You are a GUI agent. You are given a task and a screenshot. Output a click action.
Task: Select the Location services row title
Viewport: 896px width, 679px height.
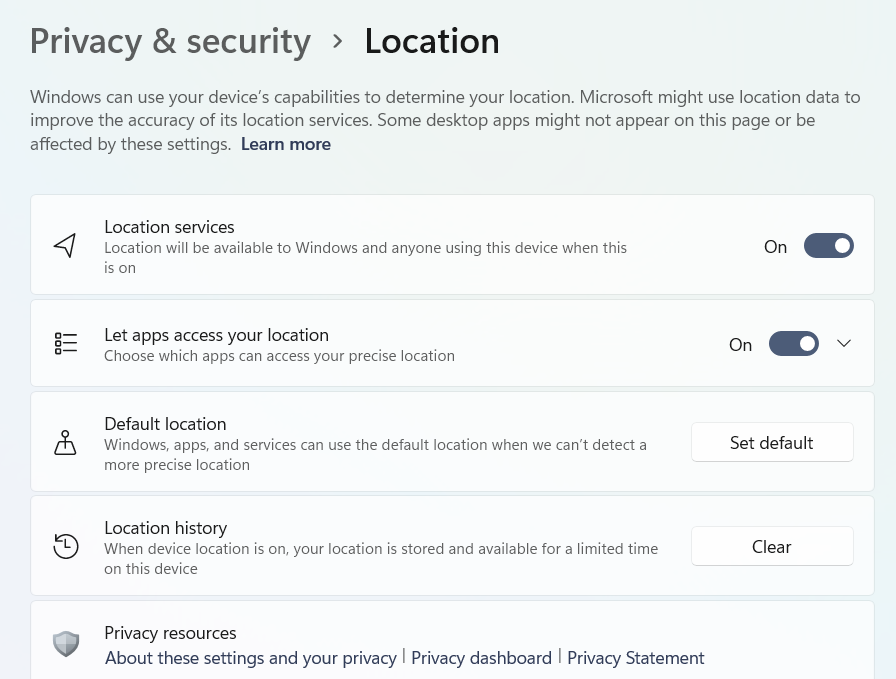pos(169,227)
